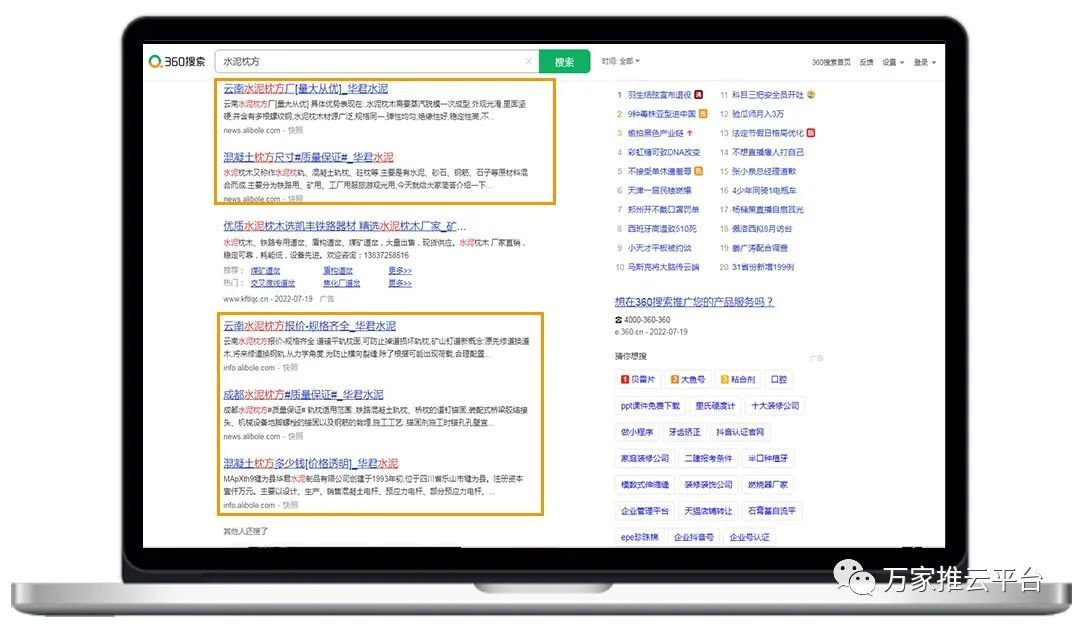The height and width of the screenshot is (628, 1080).
Task: Click the search field containing 水泥枕方
Action: (370, 62)
